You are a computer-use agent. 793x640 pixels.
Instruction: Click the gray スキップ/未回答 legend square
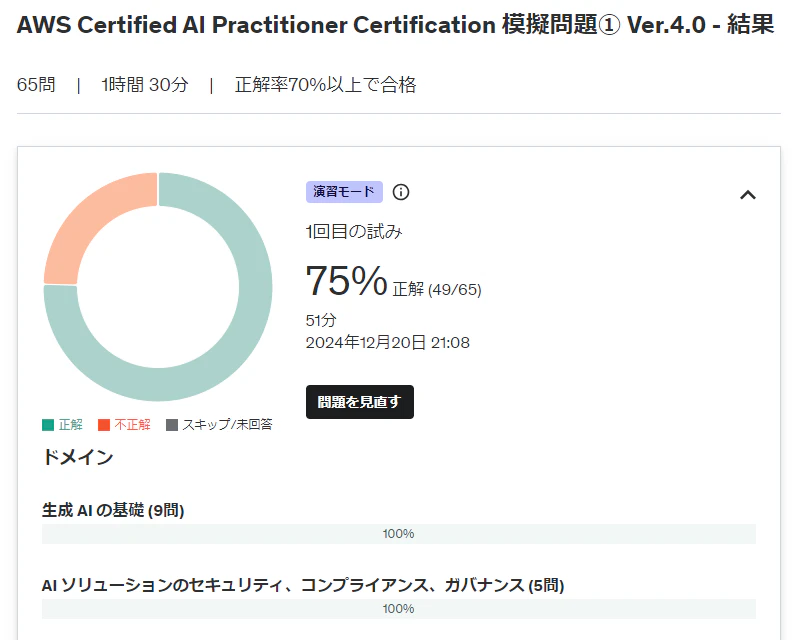point(172,424)
